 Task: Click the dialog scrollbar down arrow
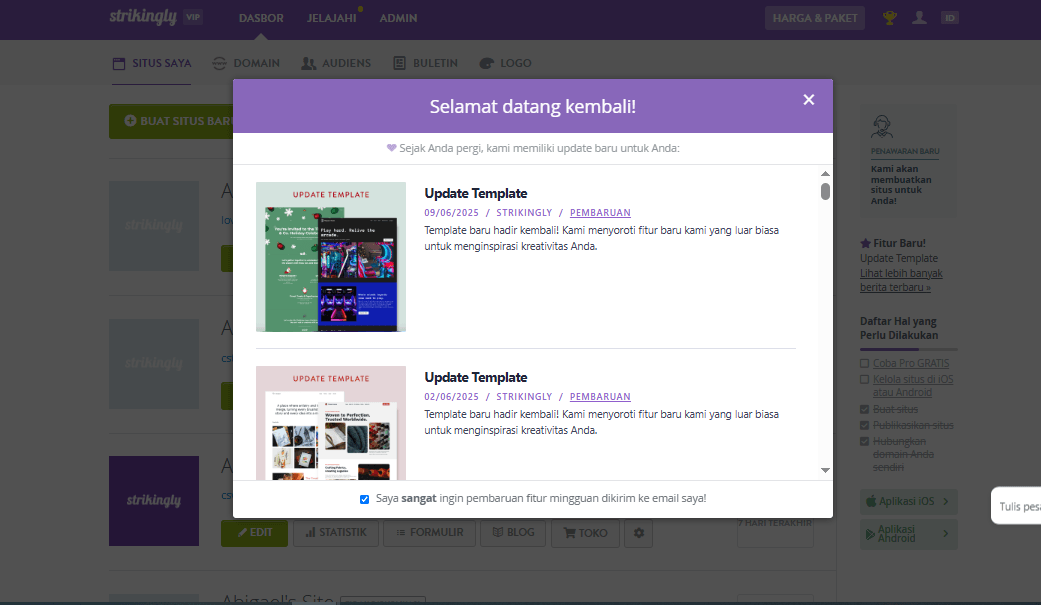tap(825, 470)
